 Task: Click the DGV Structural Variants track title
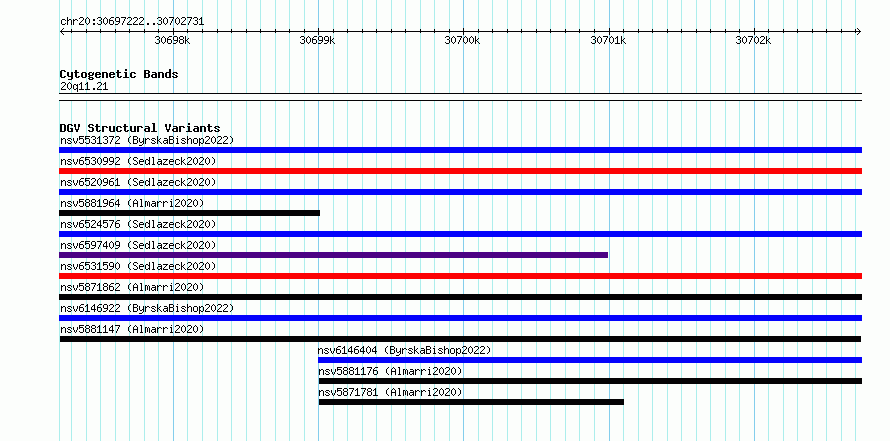140,128
